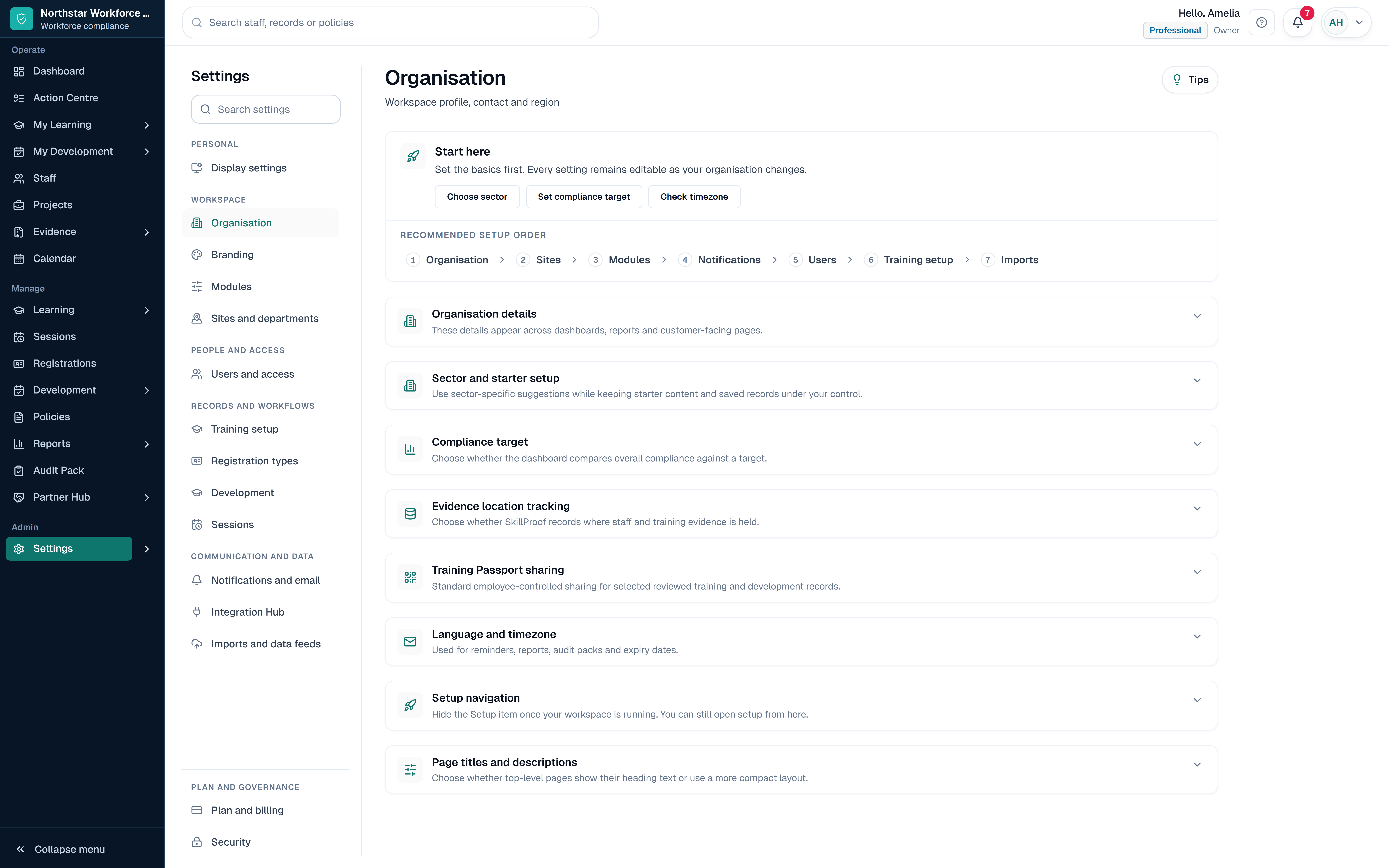Open the Tips button
The image size is (1389, 868).
tap(1190, 80)
